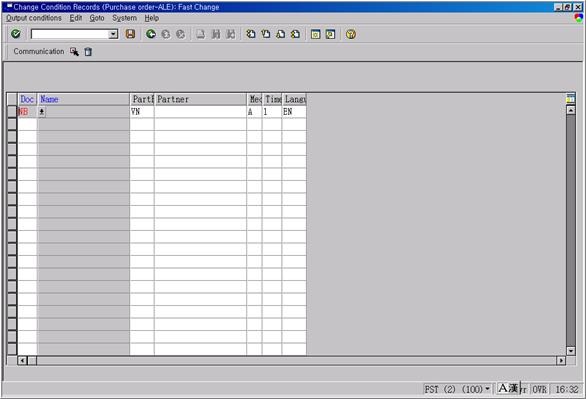Click the Create New Session icon
This screenshot has height=399, width=586.
tap(315, 34)
